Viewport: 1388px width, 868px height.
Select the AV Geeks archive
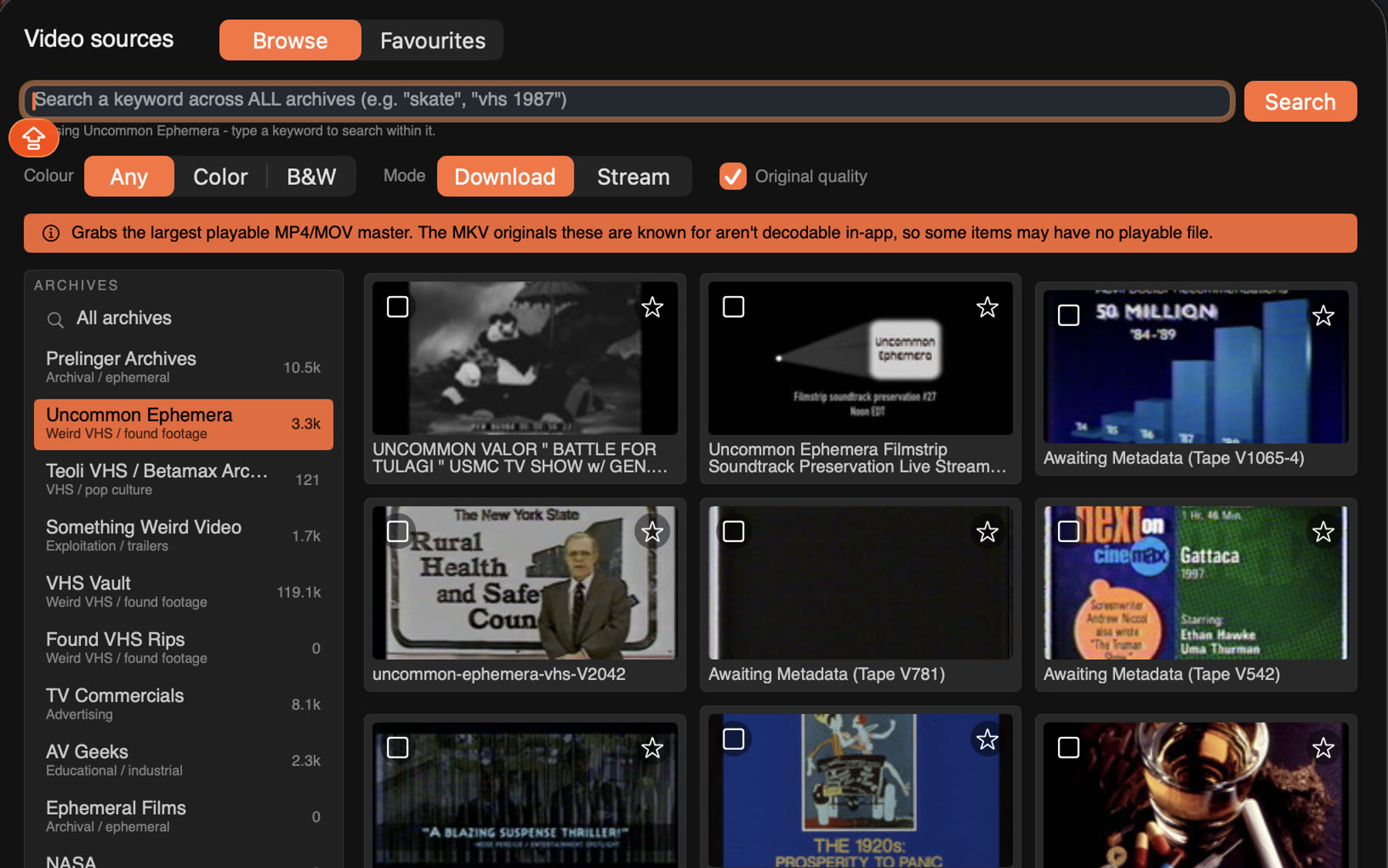point(184,761)
